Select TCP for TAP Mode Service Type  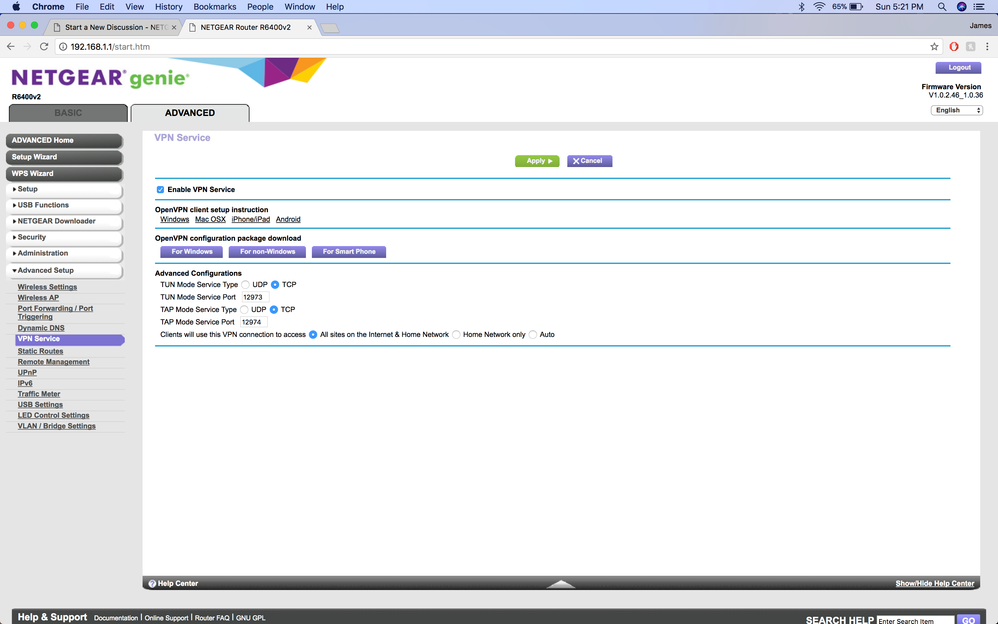click(274, 309)
